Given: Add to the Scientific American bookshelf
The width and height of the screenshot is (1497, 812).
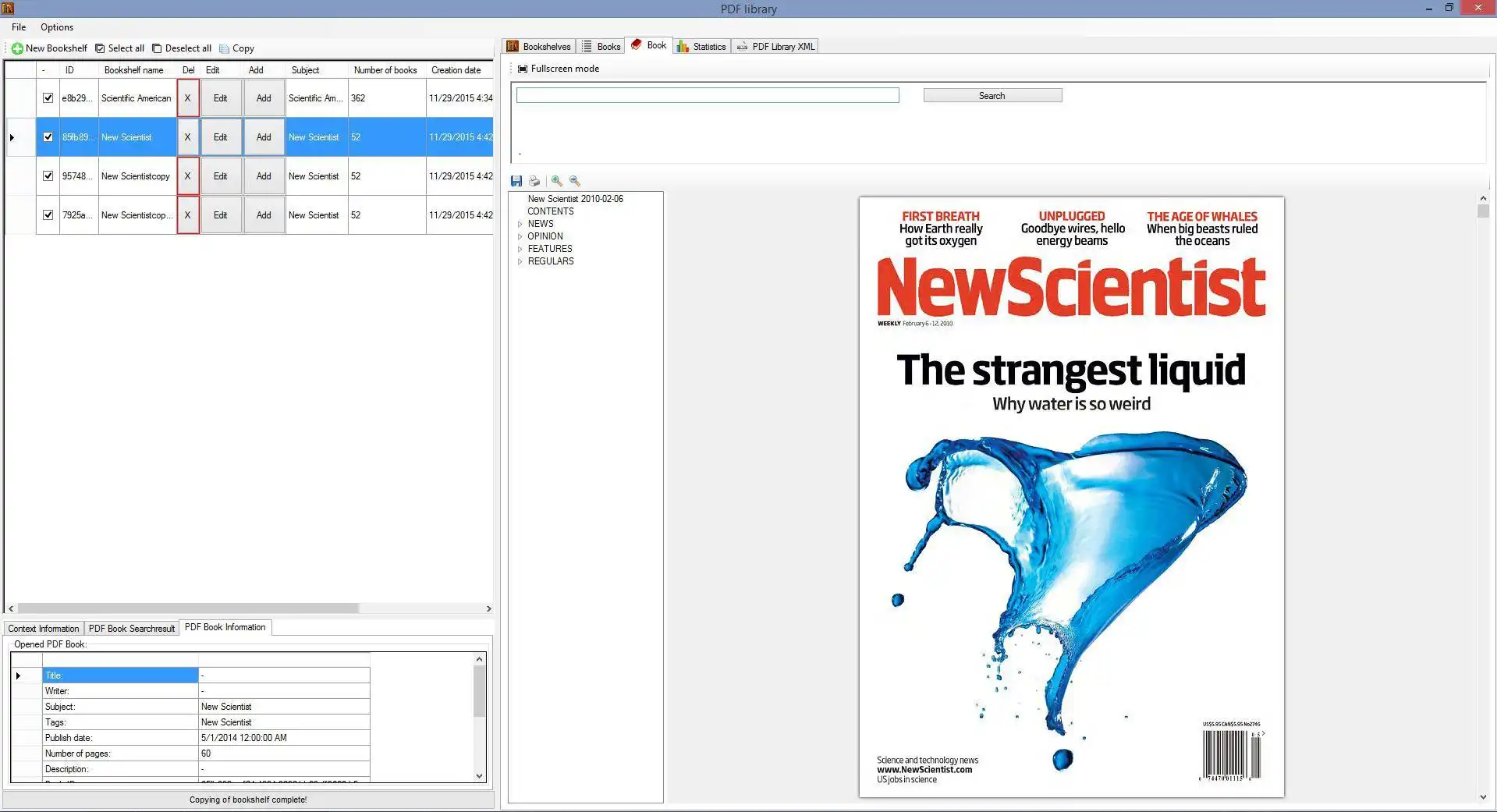Looking at the screenshot, I should [264, 98].
